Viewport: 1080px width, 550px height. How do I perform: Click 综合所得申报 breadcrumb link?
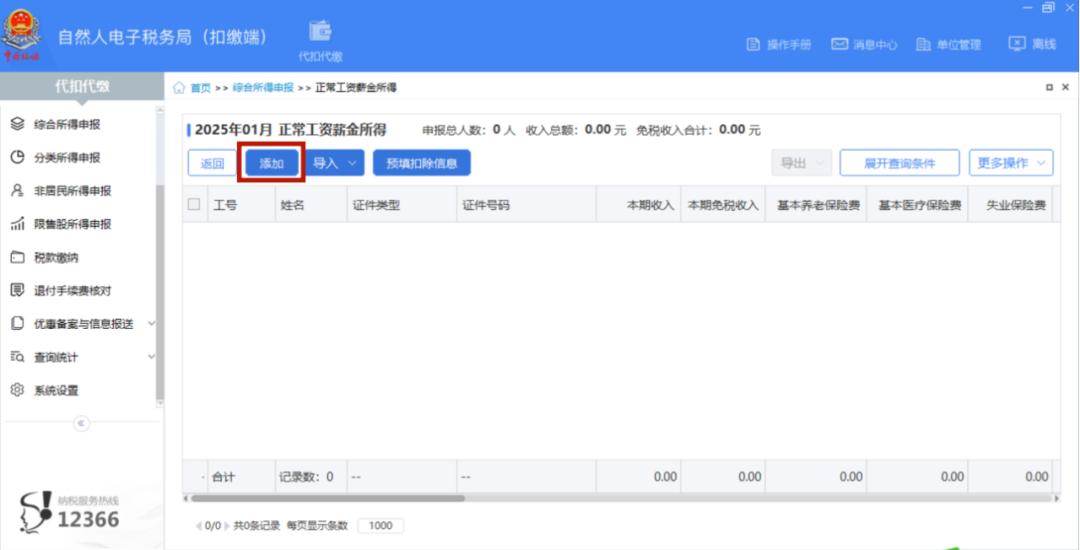point(263,88)
